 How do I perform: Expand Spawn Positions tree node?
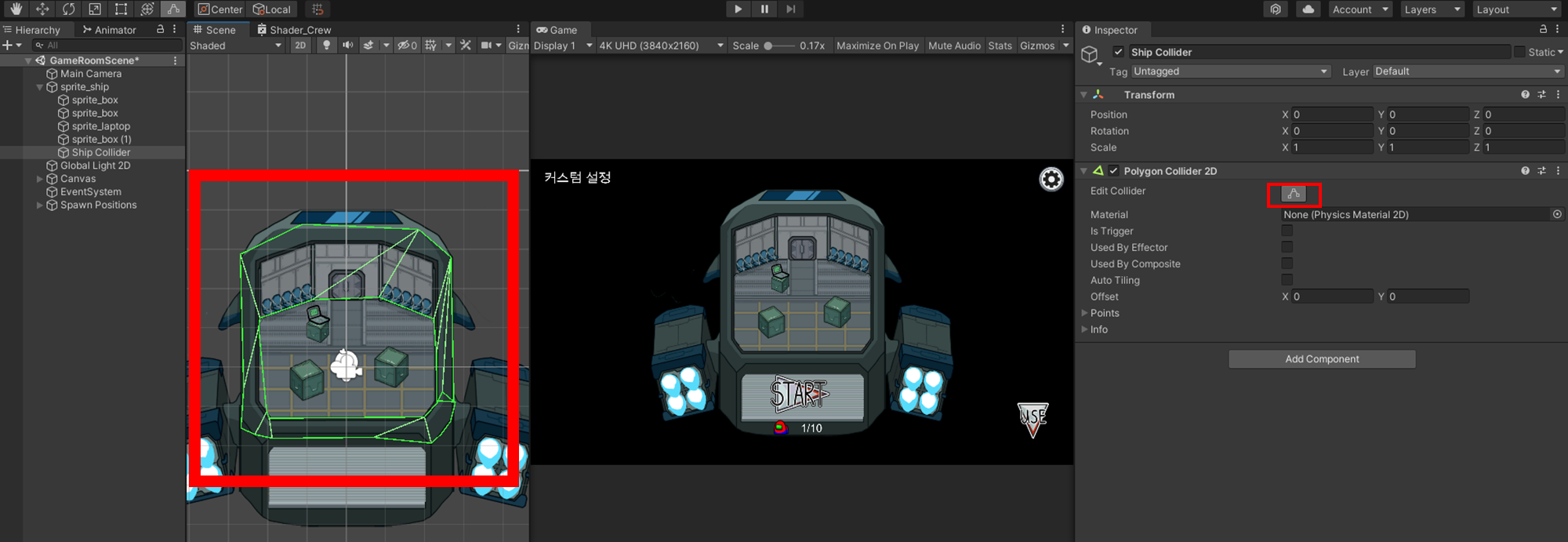tap(40, 206)
